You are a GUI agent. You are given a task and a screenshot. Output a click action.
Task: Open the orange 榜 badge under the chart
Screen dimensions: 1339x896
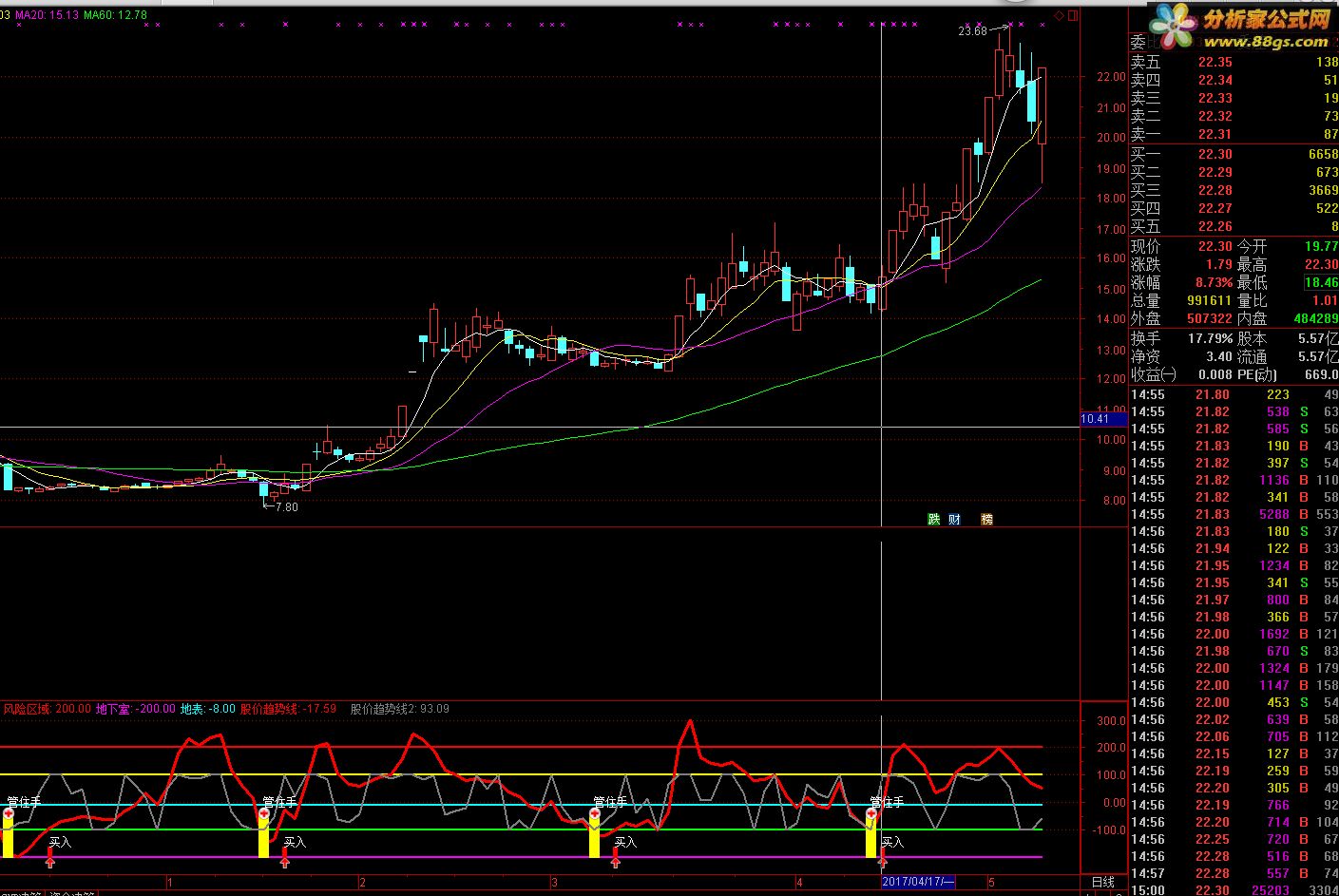(x=986, y=519)
